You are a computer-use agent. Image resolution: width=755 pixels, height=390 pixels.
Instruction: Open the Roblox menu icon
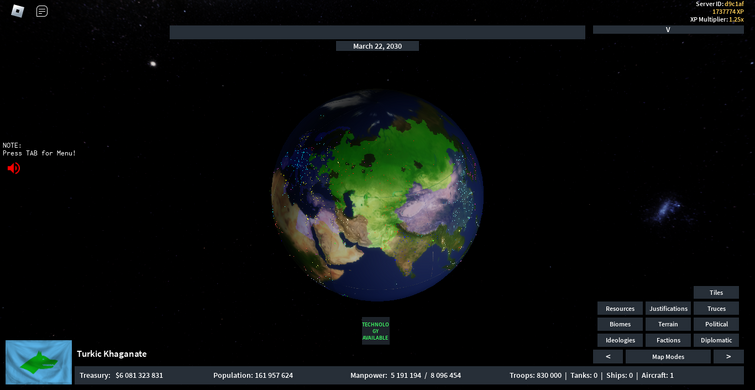[18, 11]
